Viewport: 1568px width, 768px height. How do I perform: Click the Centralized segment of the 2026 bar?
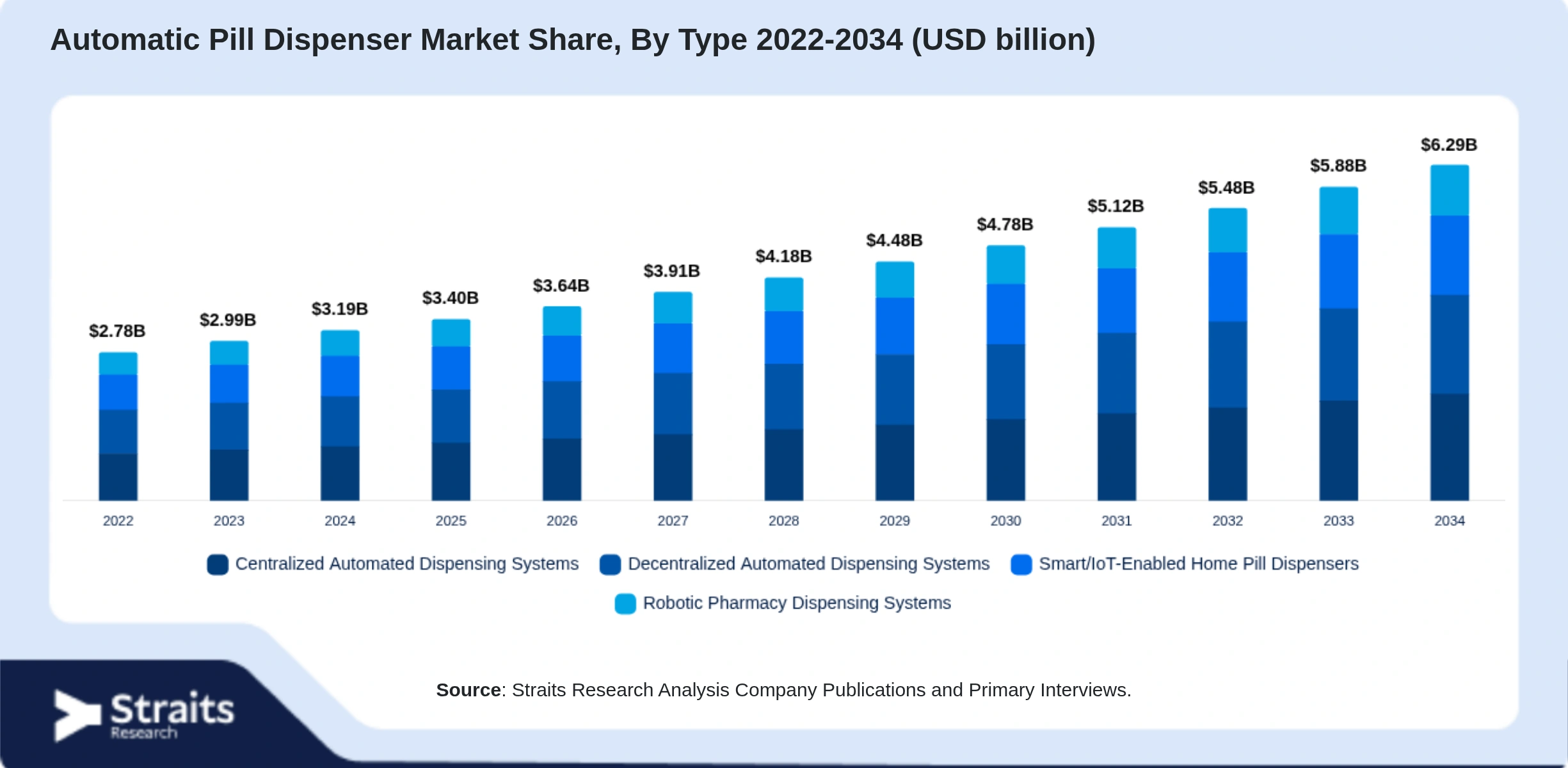pyautogui.click(x=562, y=470)
